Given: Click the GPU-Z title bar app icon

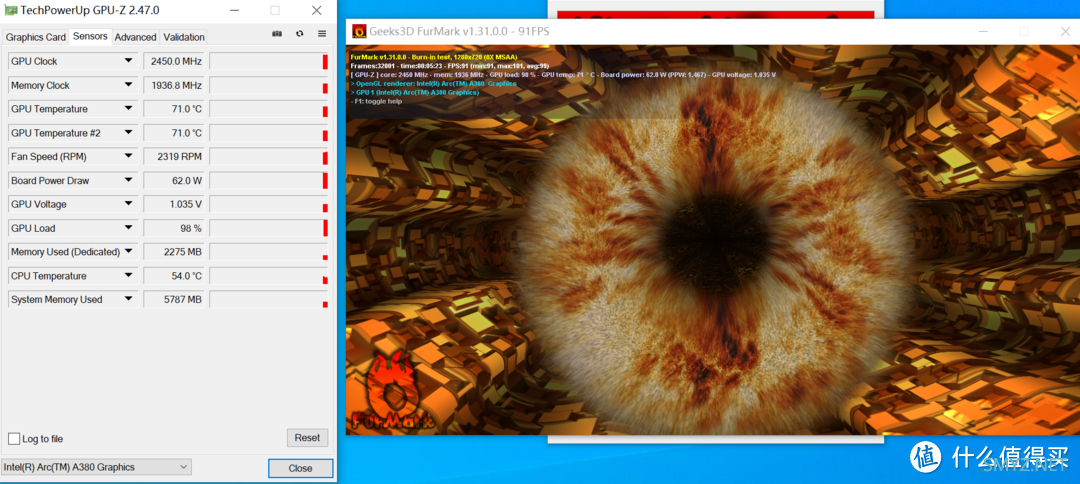Looking at the screenshot, I should (x=10, y=10).
